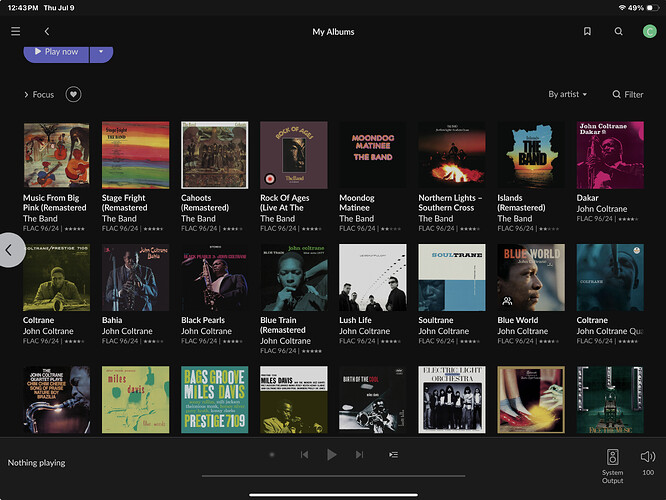Expand the Focus section

[x=39, y=95]
